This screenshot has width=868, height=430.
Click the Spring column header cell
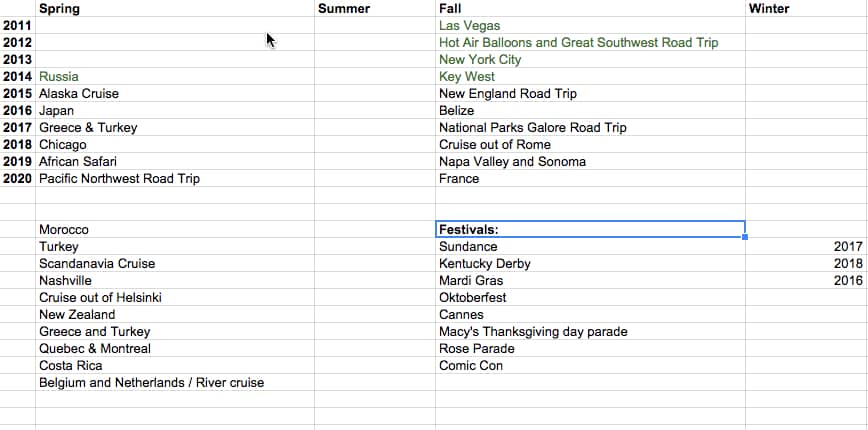coord(175,8)
